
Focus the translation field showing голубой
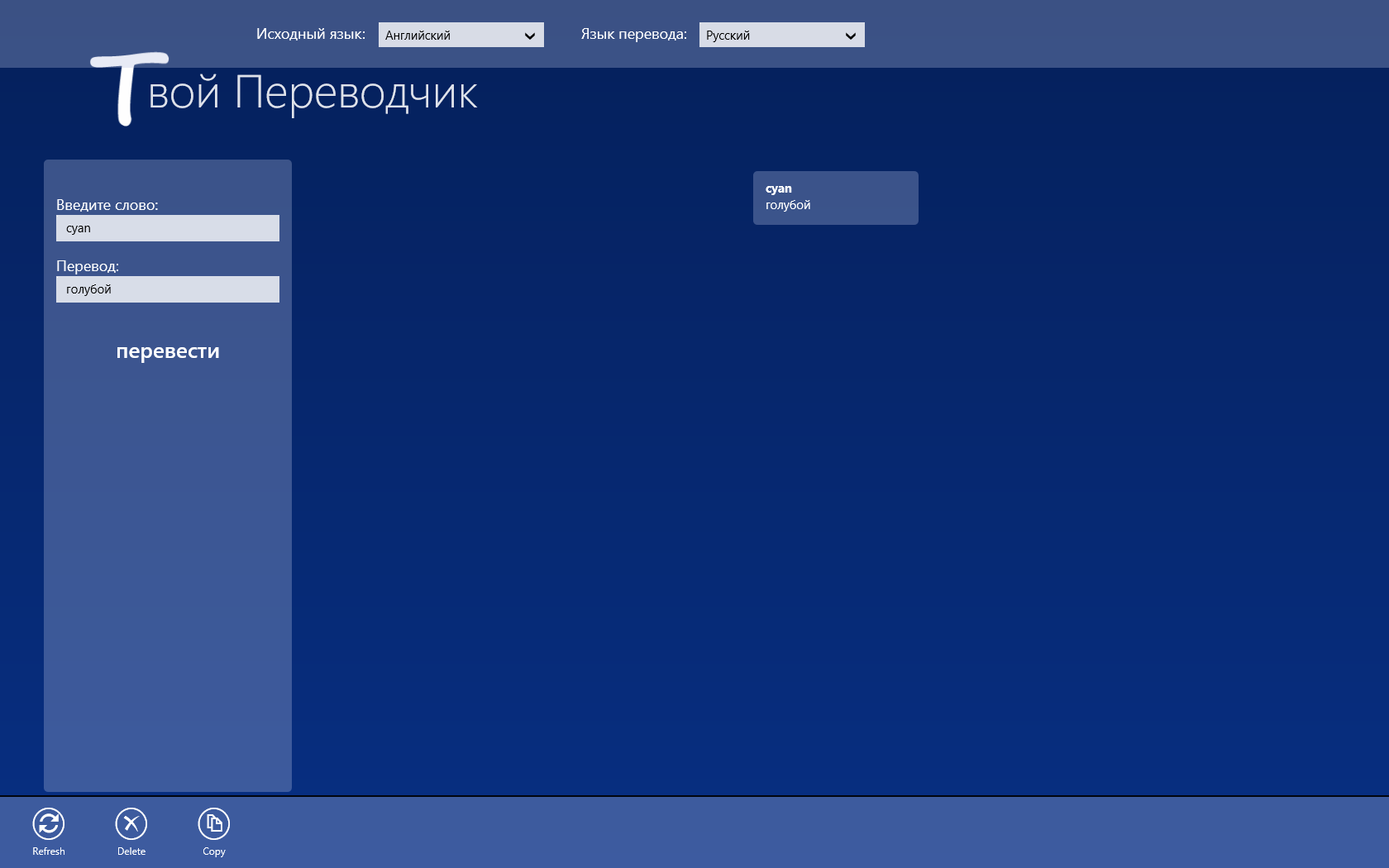click(168, 289)
